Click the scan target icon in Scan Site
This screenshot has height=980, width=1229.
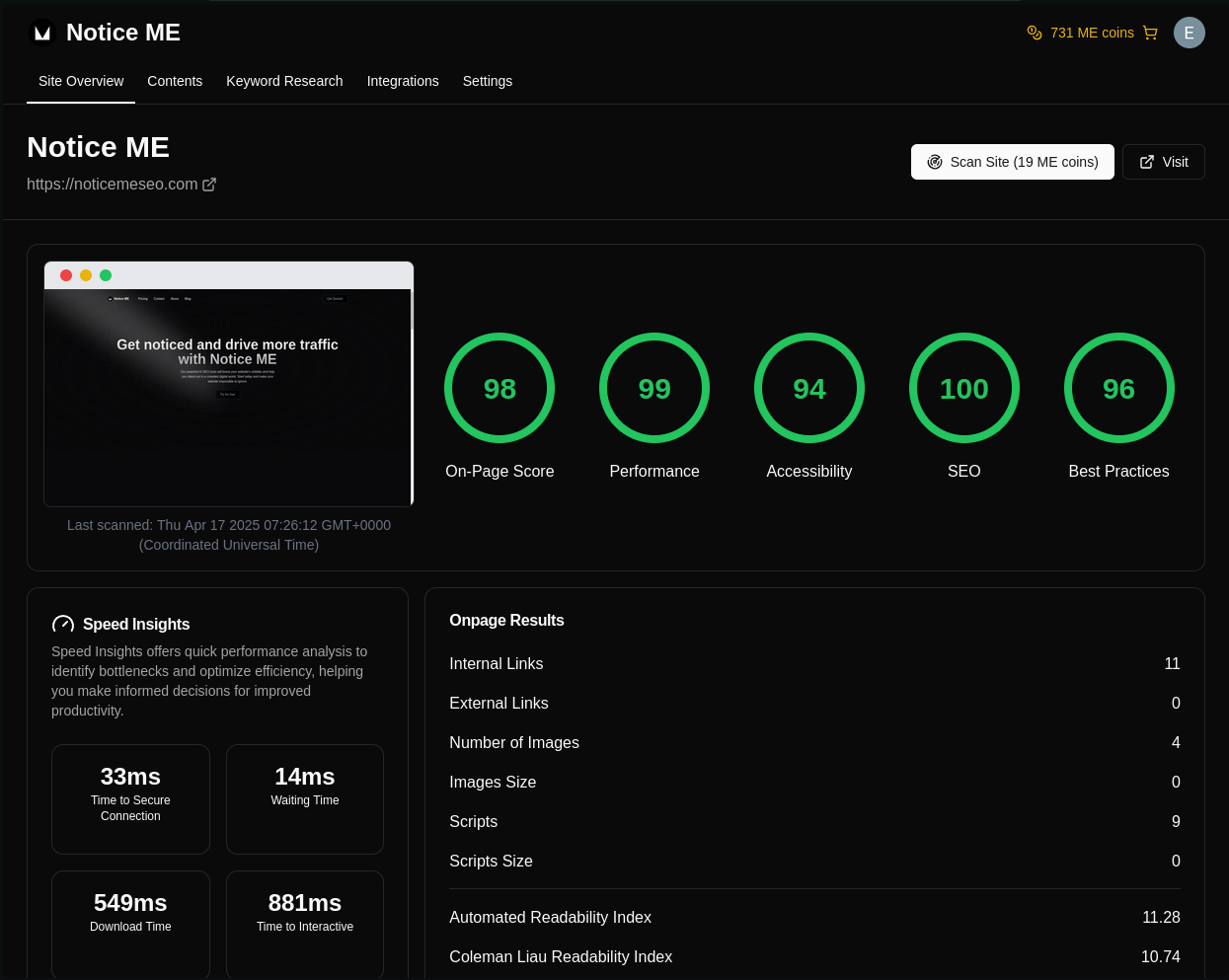point(935,162)
